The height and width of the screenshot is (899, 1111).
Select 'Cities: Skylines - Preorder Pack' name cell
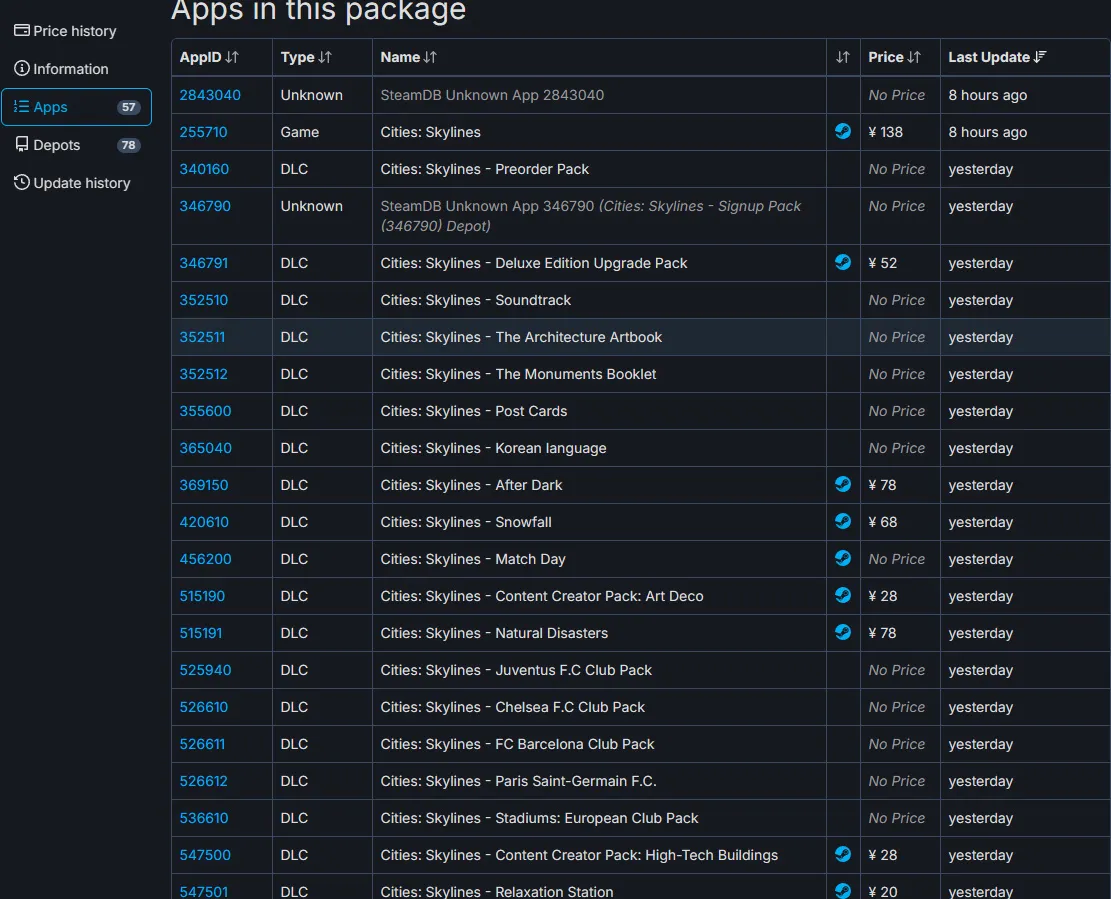point(599,169)
